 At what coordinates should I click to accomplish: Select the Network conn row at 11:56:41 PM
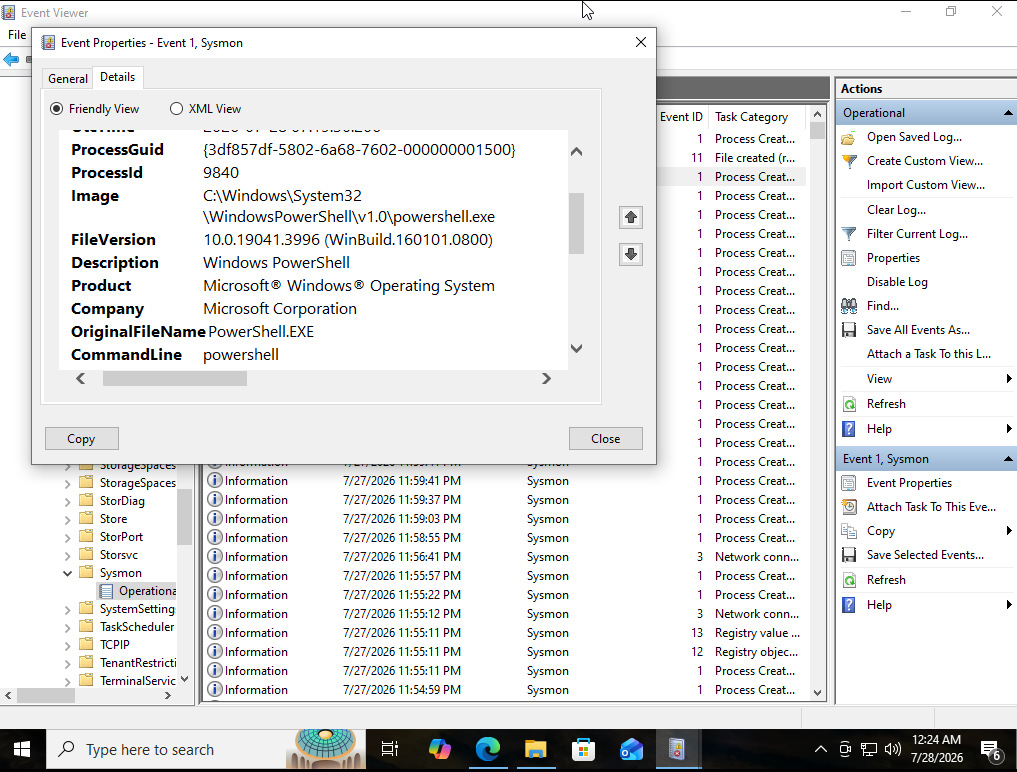pyautogui.click(x=506, y=557)
